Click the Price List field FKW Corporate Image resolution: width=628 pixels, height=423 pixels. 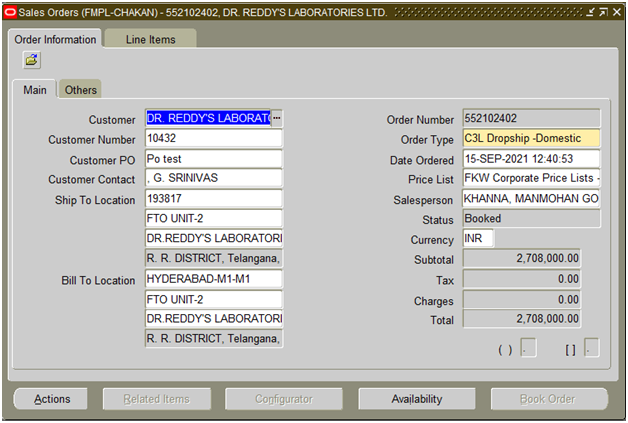point(531,178)
